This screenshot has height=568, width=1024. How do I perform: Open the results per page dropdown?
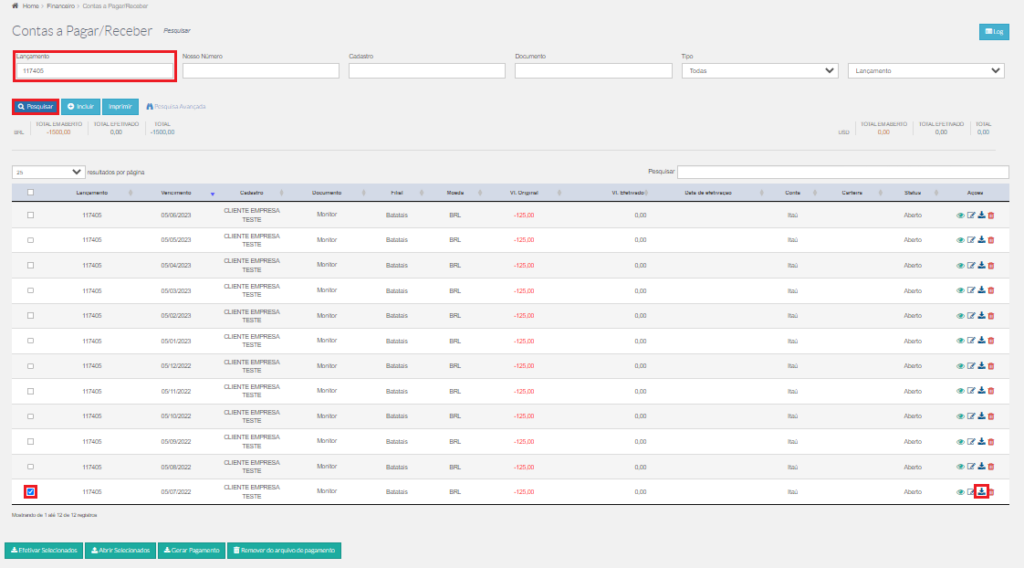48,172
